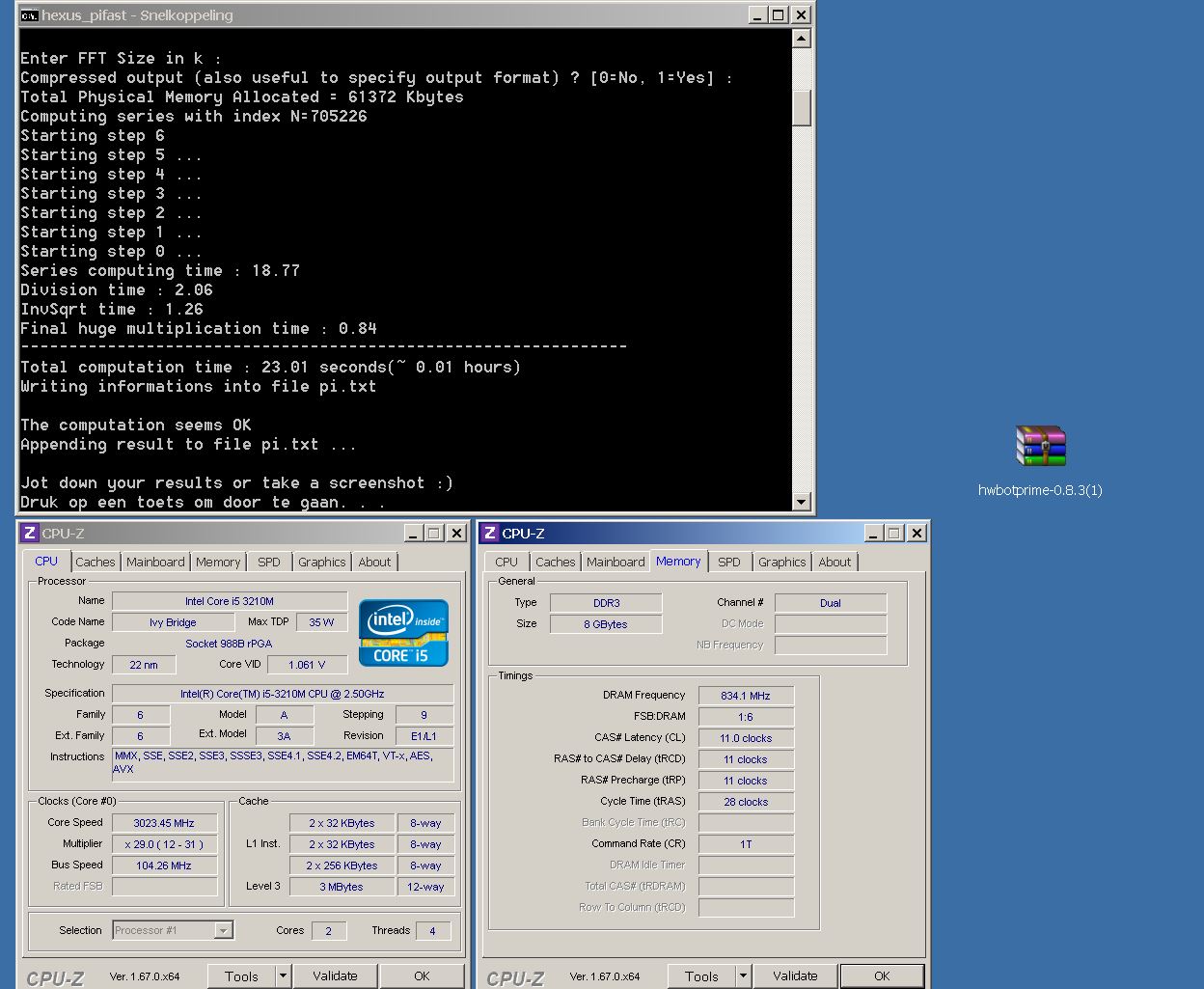Click Validate button in left CPU-Z window
Image resolution: width=1204 pixels, height=989 pixels.
[x=335, y=976]
